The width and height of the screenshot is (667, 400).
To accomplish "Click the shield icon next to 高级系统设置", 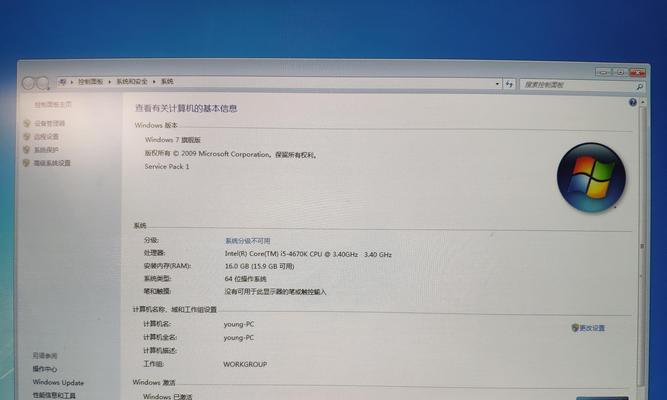I will click(x=27, y=163).
